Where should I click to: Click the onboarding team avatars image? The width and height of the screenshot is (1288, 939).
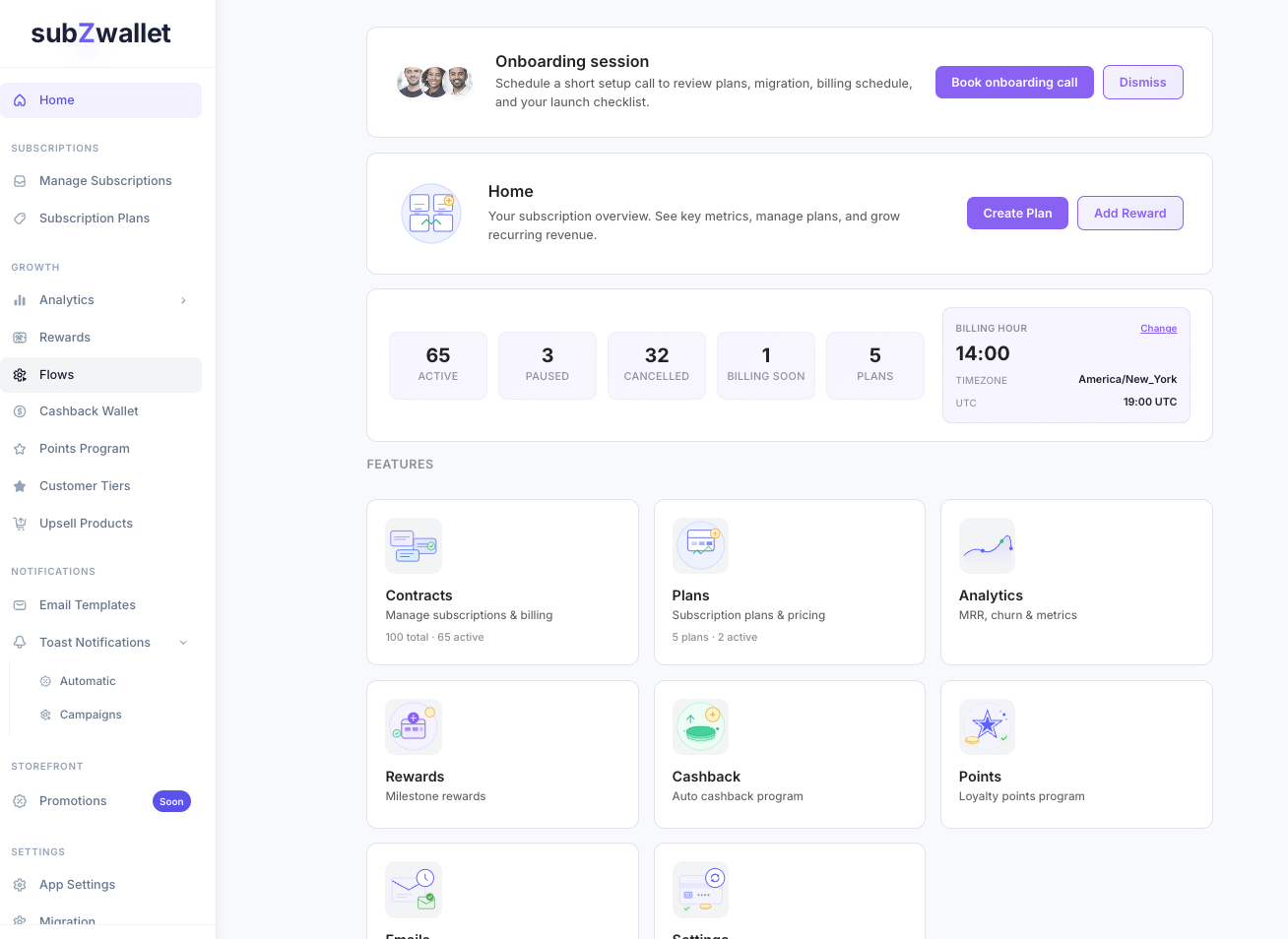(434, 82)
